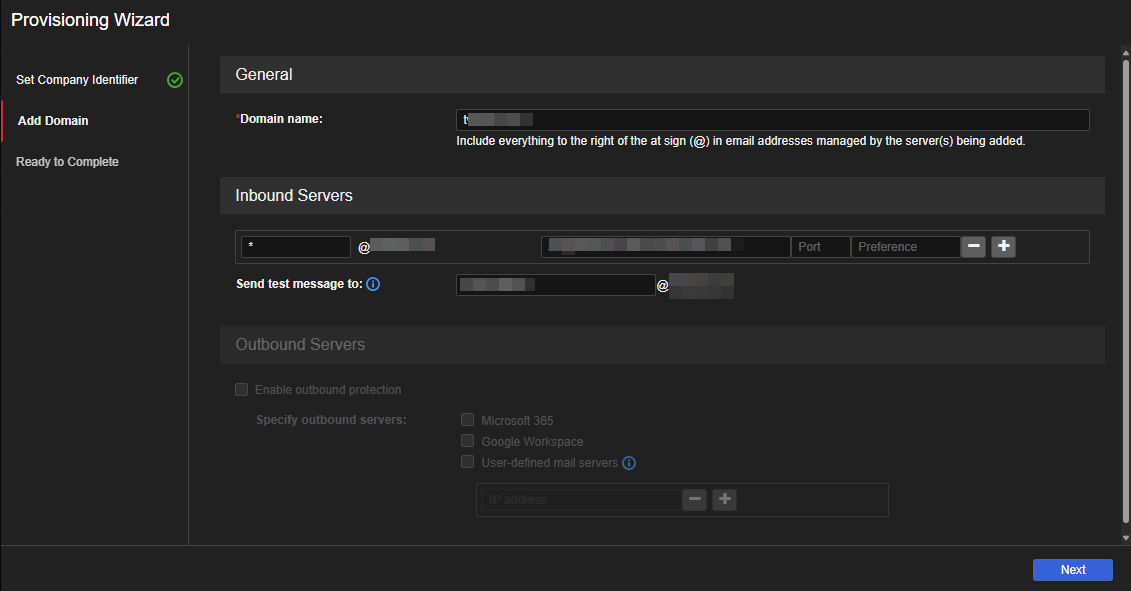Remove inbound server row with minus button
1131x591 pixels.
tap(973, 246)
